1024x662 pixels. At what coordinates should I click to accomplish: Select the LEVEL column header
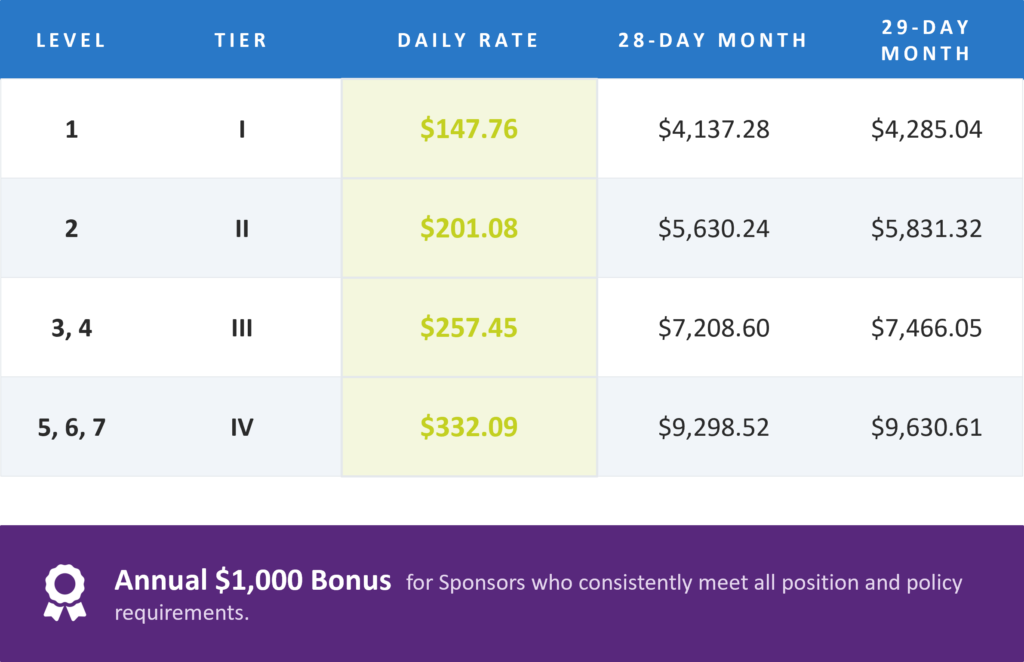[71, 40]
